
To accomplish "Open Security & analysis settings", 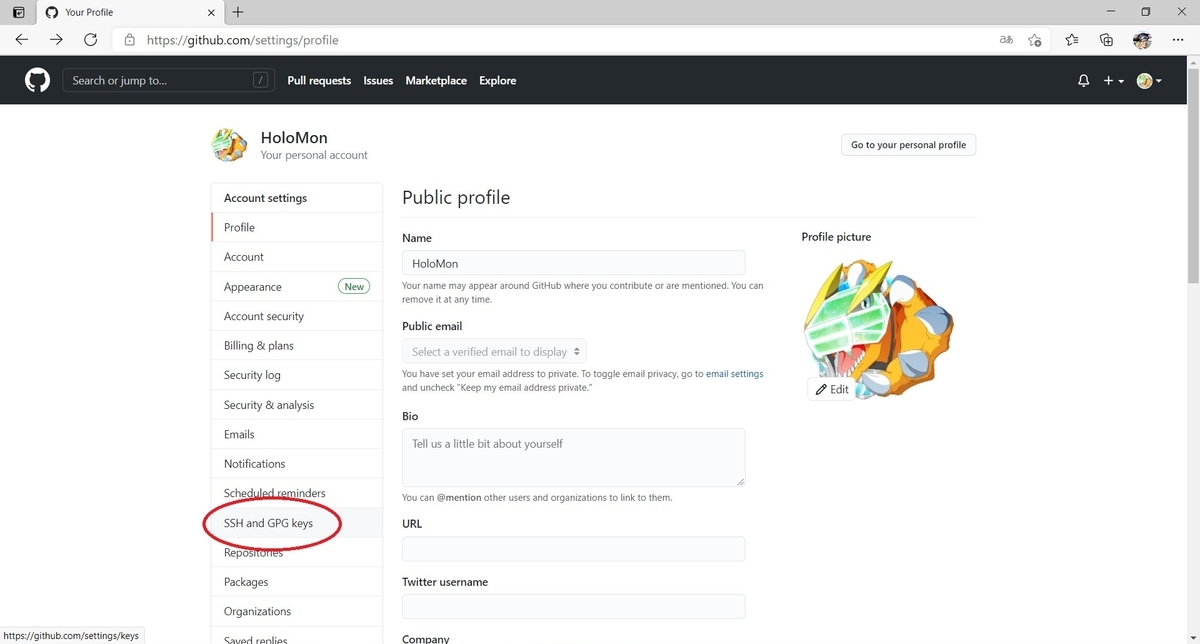I will click(x=297, y=405).
